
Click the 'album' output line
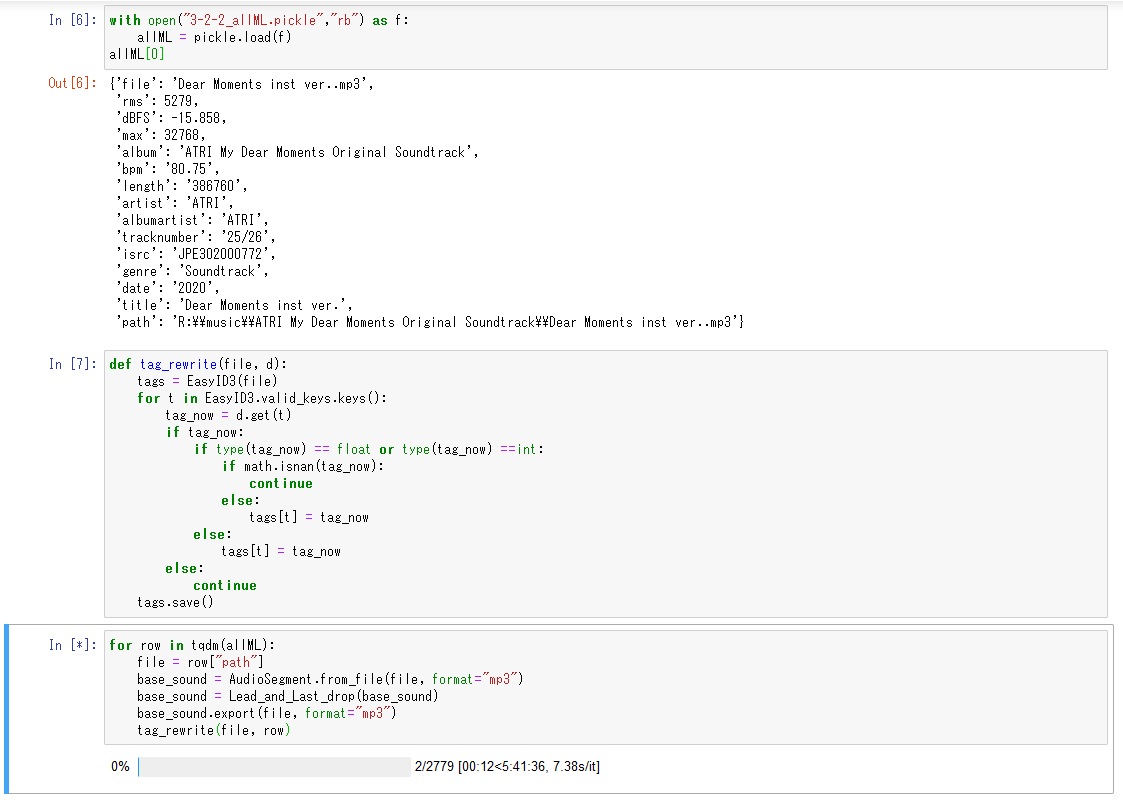pos(297,152)
